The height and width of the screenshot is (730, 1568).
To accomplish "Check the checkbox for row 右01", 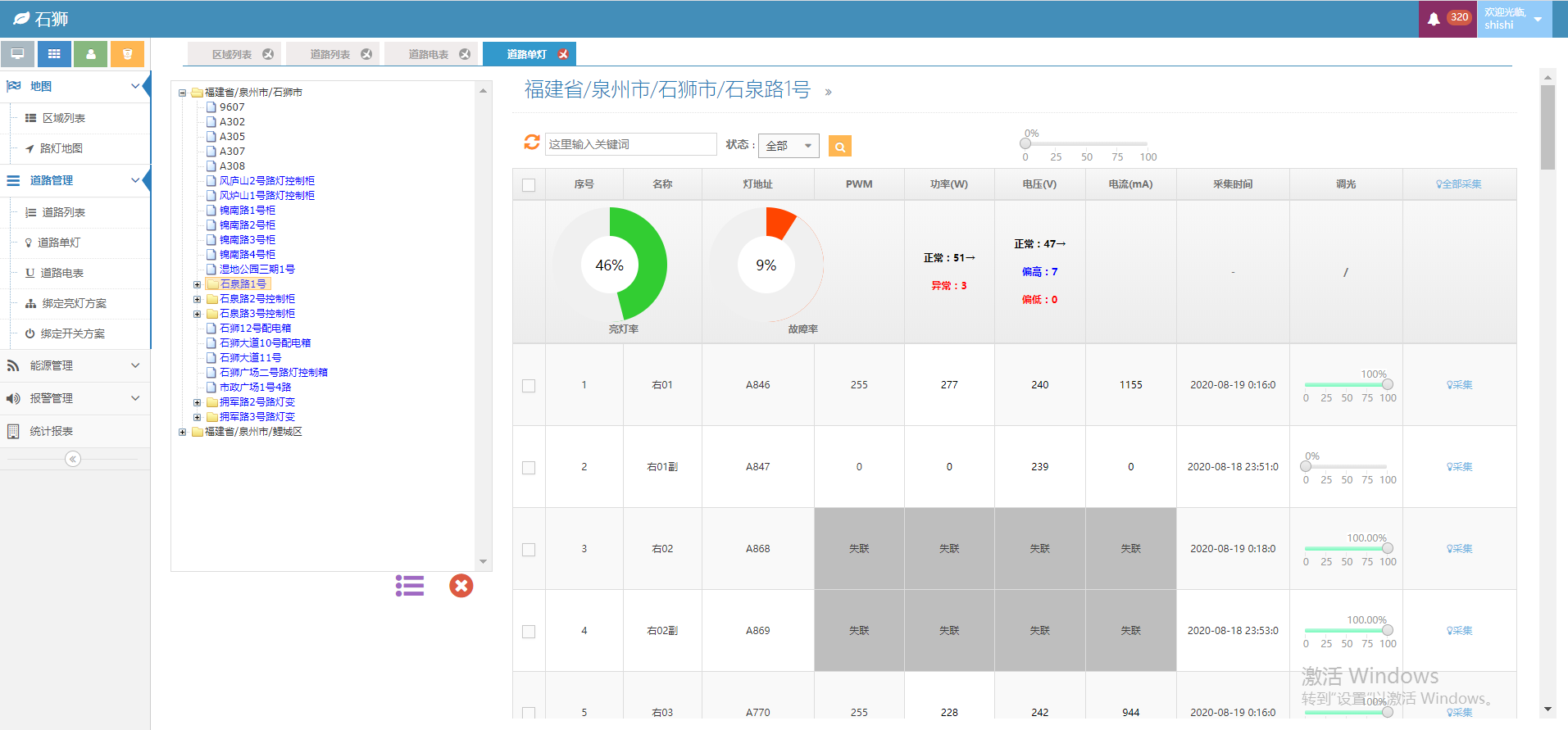I will click(529, 386).
